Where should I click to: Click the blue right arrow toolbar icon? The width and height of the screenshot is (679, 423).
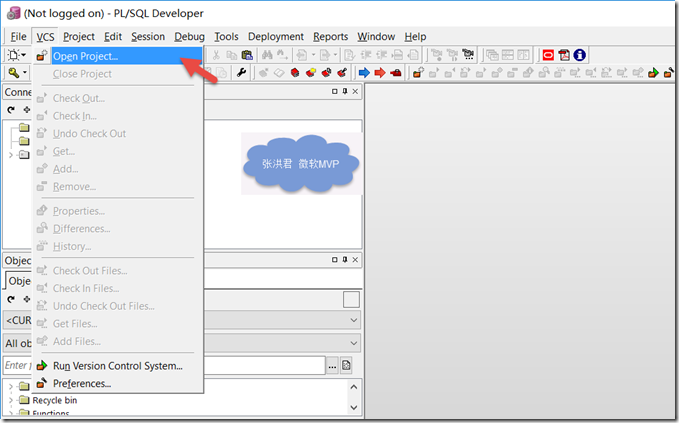(x=364, y=73)
